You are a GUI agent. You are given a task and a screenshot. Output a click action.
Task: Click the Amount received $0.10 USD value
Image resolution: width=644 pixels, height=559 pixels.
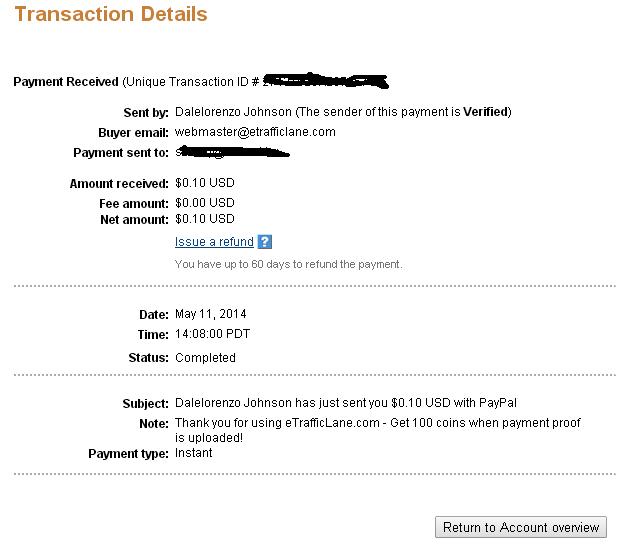[x=205, y=183]
